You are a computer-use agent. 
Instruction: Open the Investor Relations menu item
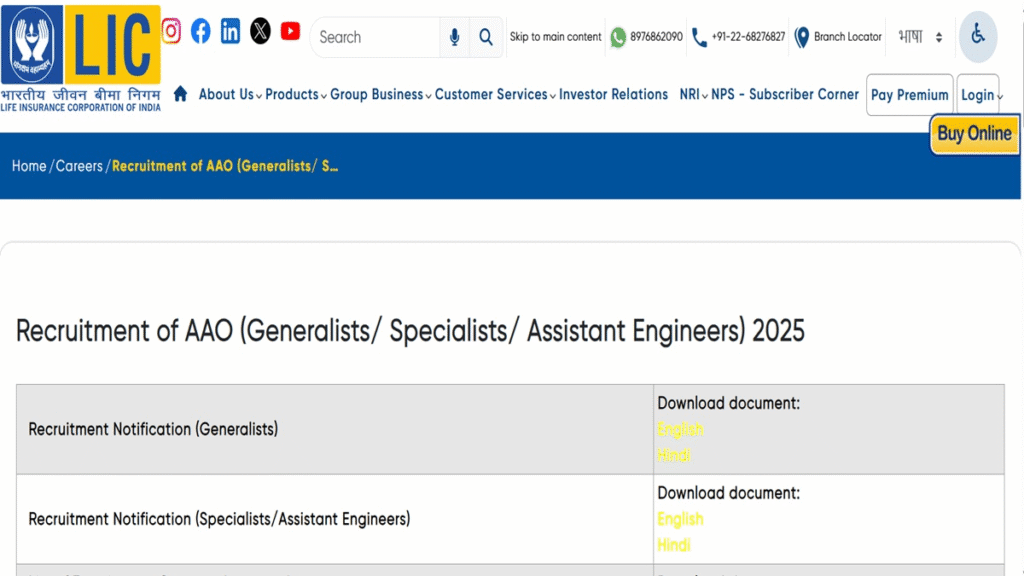(x=613, y=94)
